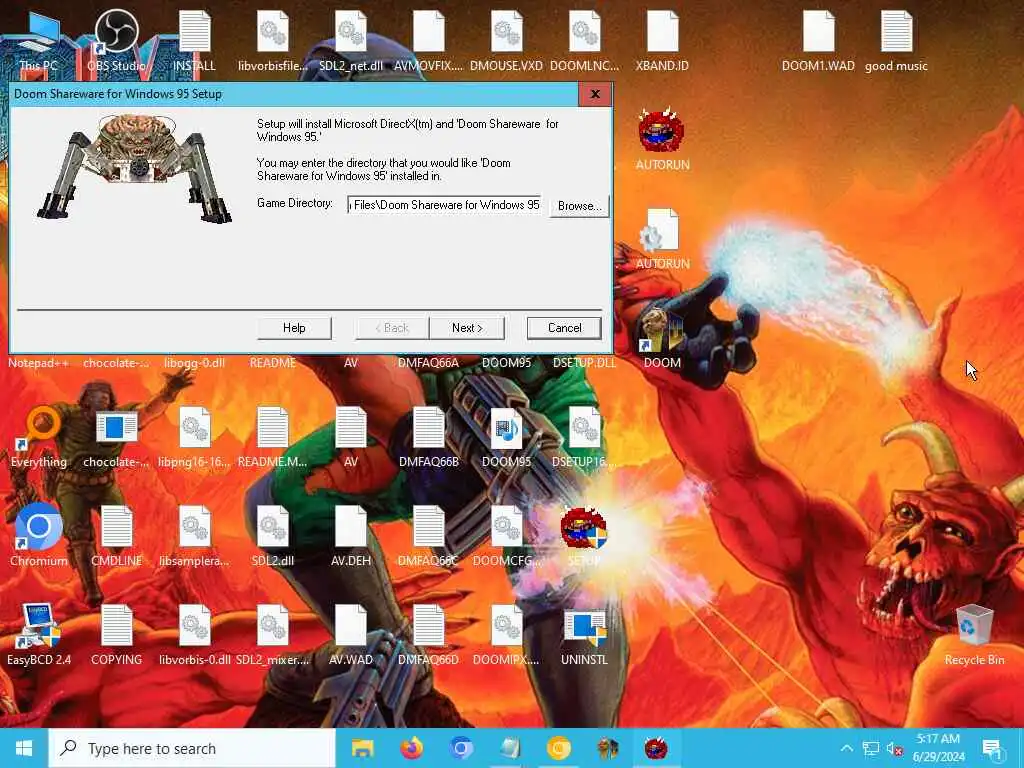Open the muted volume tray icon
This screenshot has height=768, width=1024.
(x=894, y=748)
